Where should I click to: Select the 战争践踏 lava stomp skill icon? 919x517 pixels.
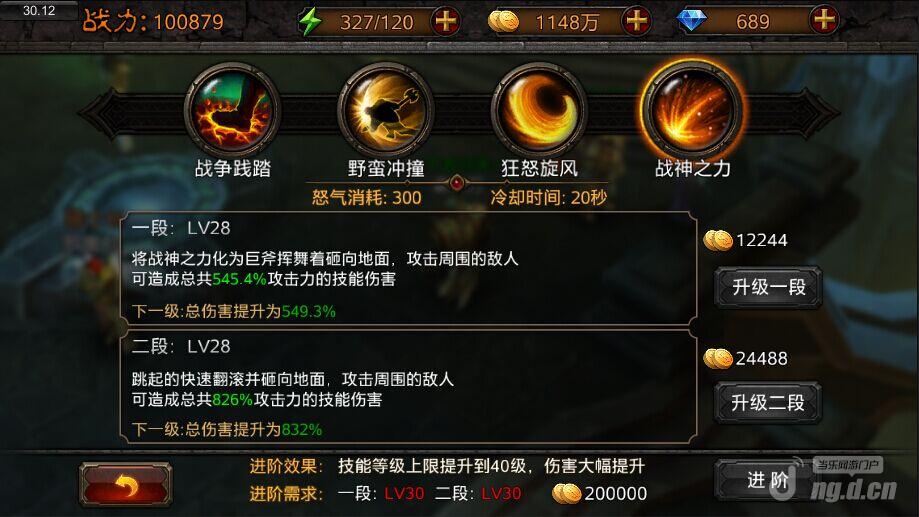pos(232,110)
